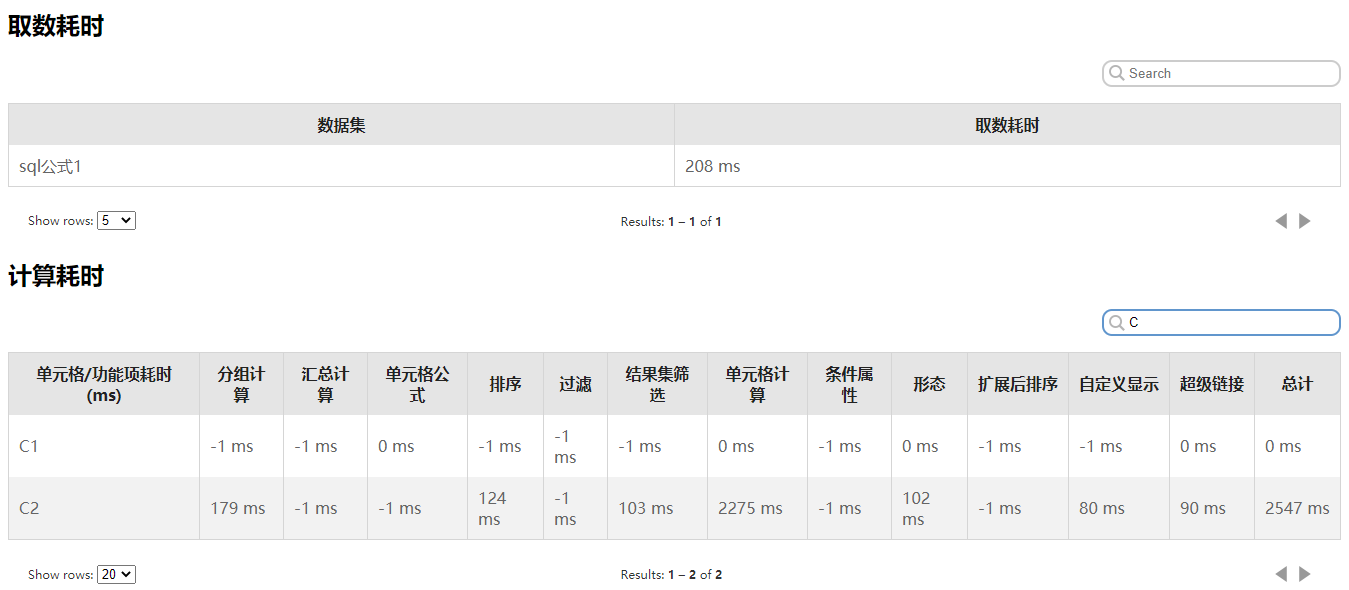1349x590 pixels.
Task: Click the 分组计算 column header
Action: (241, 384)
